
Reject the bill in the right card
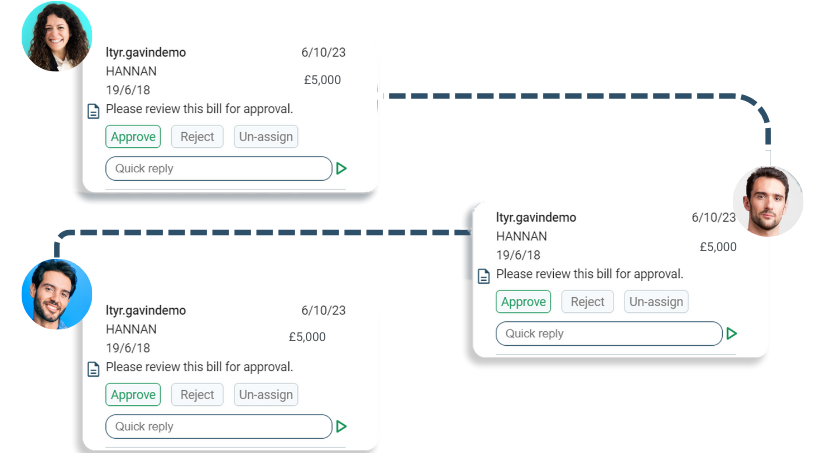click(587, 302)
